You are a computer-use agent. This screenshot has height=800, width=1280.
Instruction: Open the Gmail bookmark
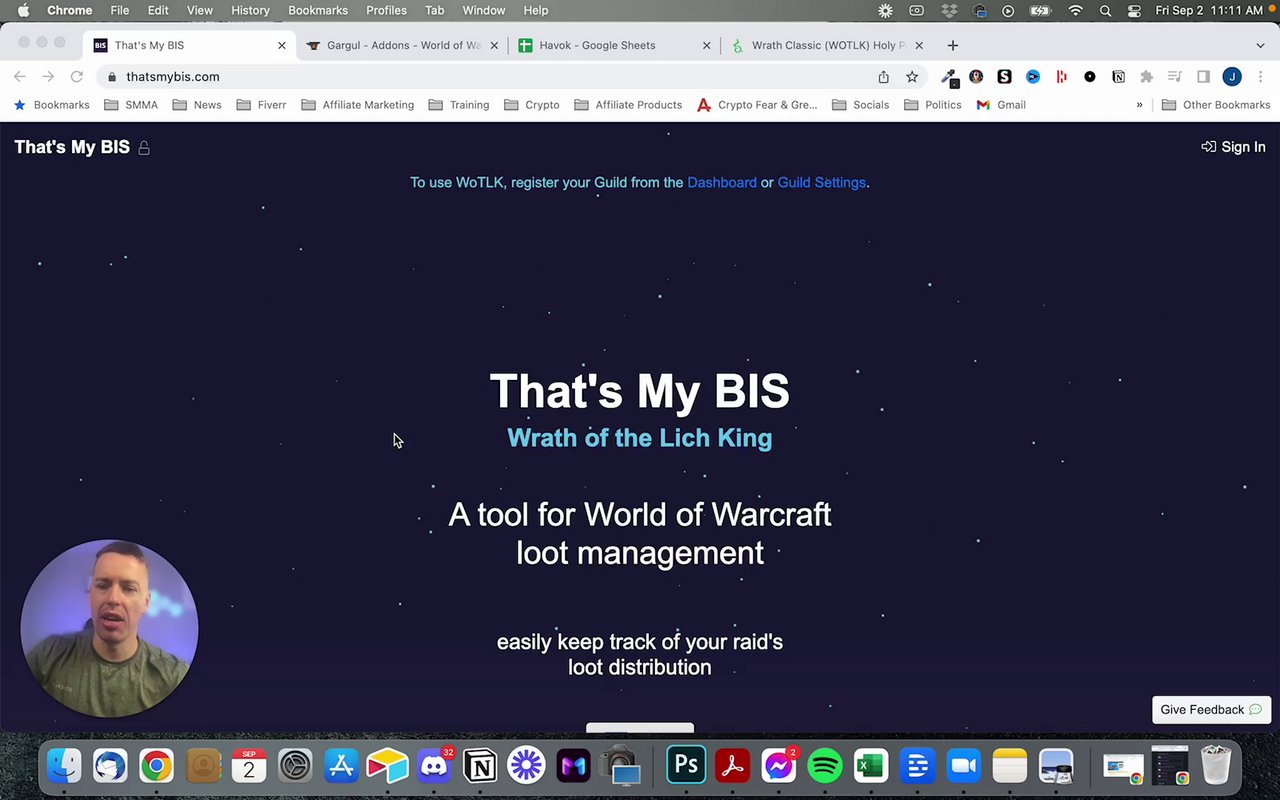[x=1001, y=105]
